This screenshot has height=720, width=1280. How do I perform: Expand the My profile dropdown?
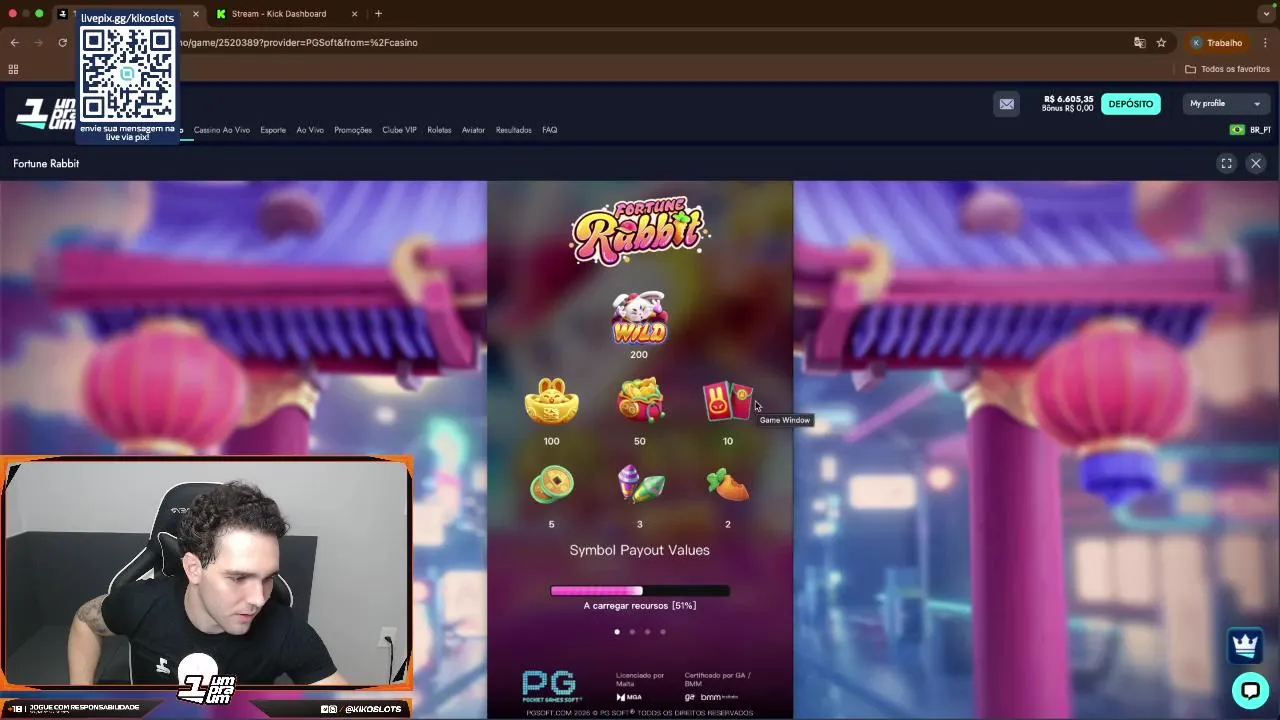coord(1225,104)
